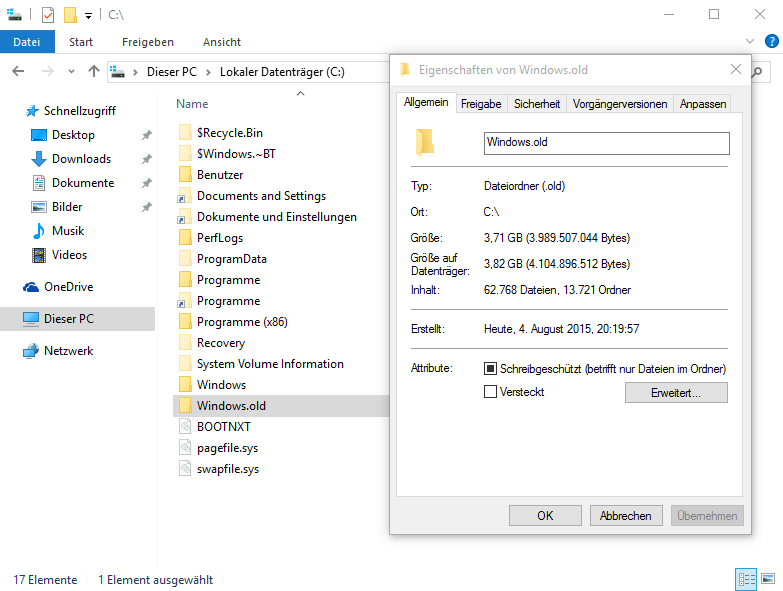
Task: Select Documents and Settings shortcut
Action: coord(261,196)
